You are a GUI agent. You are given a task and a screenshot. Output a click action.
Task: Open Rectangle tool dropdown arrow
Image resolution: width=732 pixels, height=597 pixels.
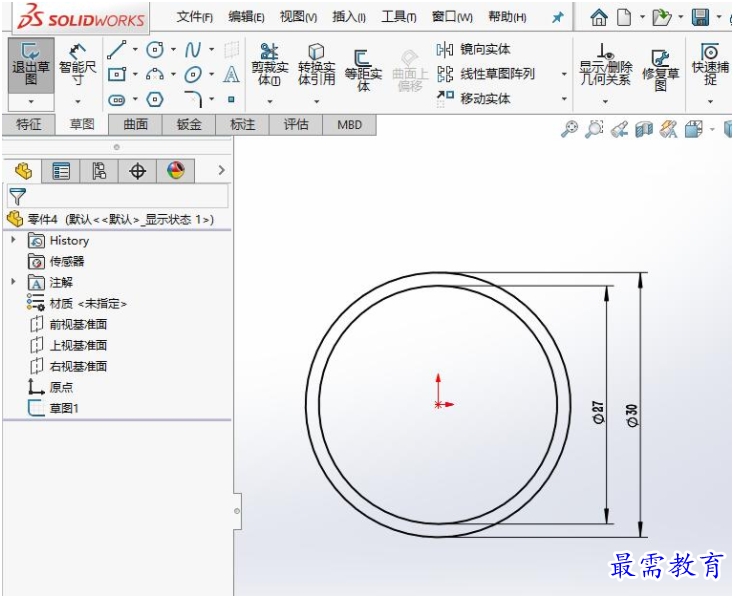coord(135,74)
